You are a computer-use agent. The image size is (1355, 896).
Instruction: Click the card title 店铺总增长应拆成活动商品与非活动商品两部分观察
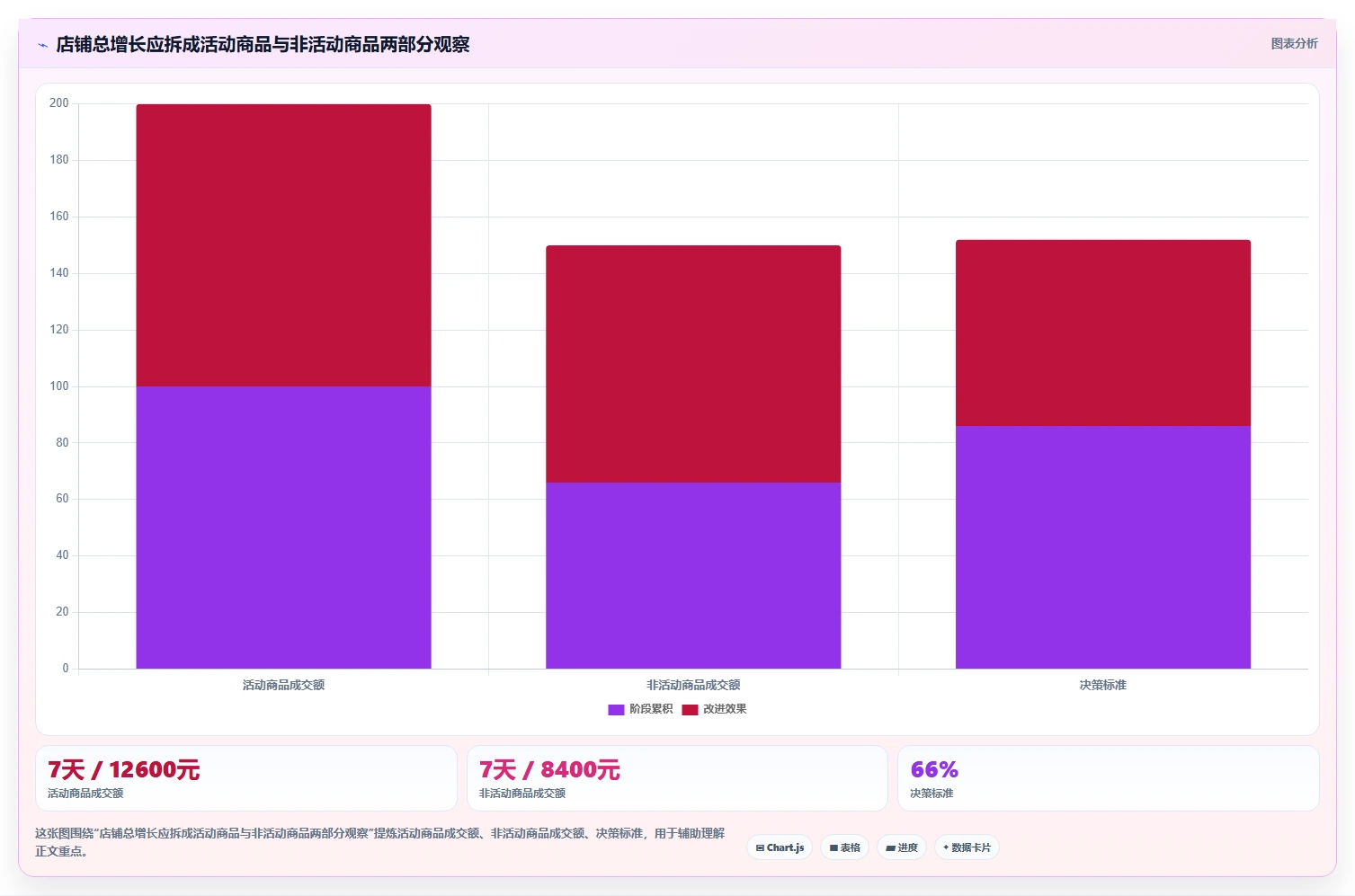coord(263,44)
